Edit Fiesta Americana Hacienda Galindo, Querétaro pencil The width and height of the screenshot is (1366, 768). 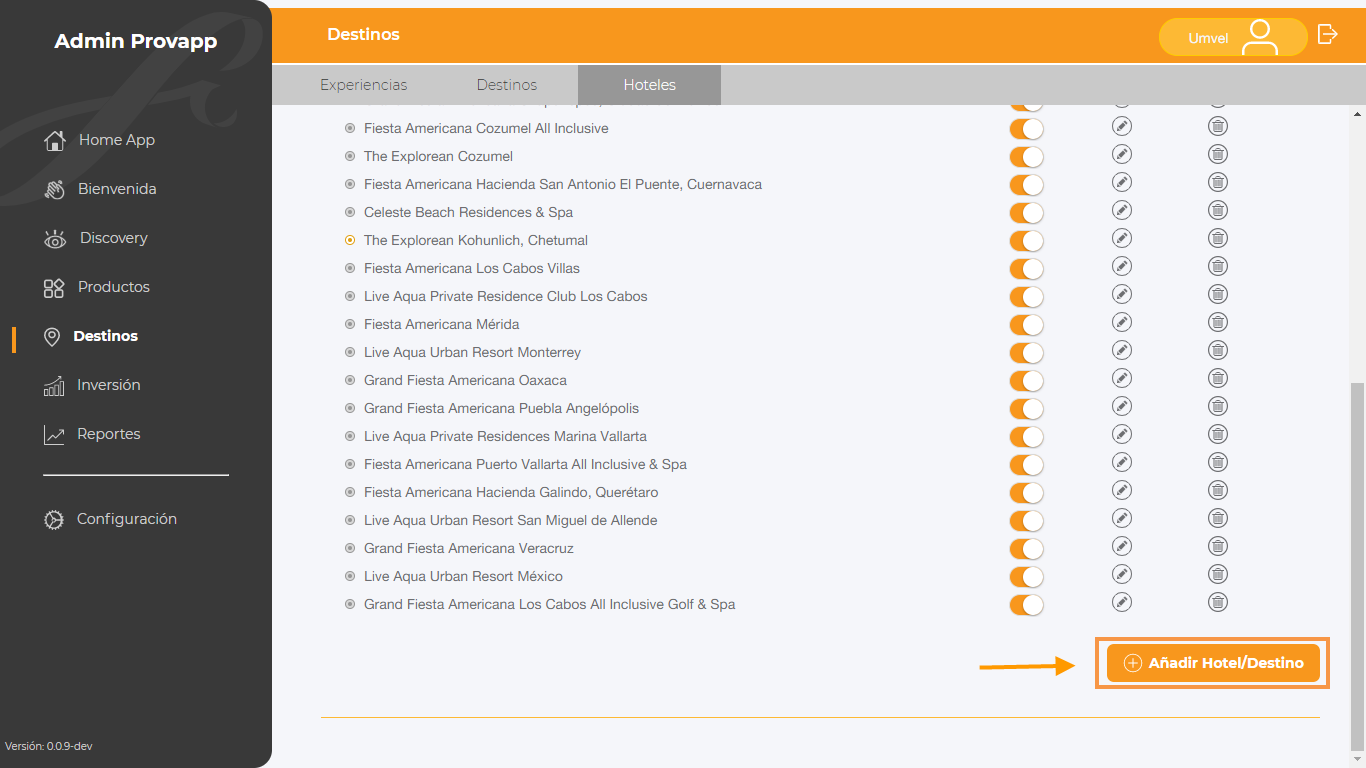(x=1122, y=490)
